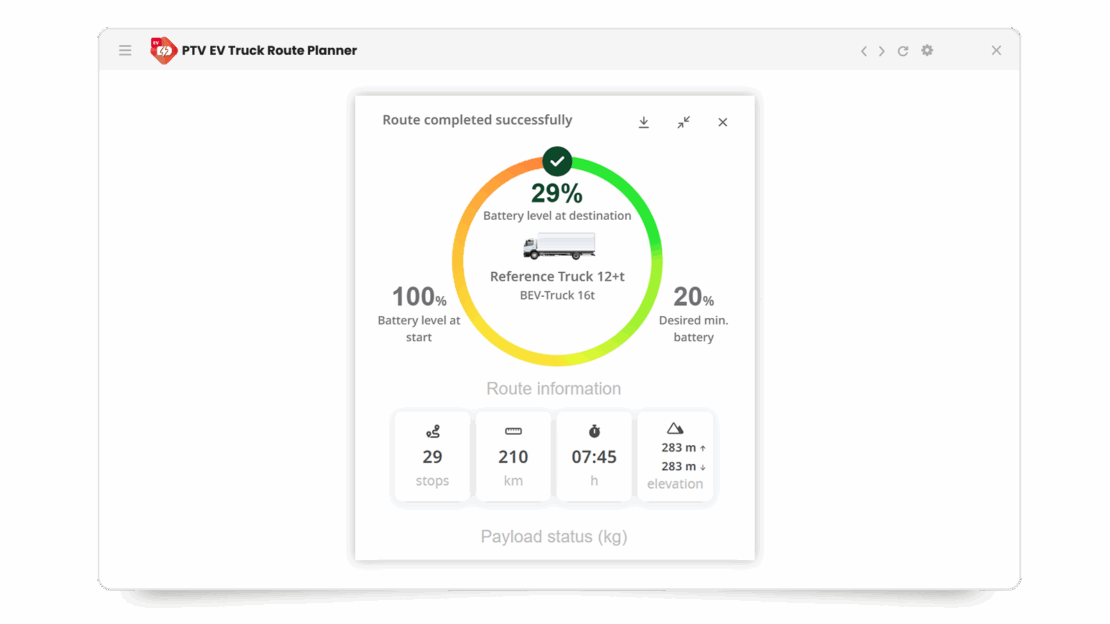This screenshot has width=1110, height=624.
Task: Click the Reference Truck 12+t label
Action: 557,277
